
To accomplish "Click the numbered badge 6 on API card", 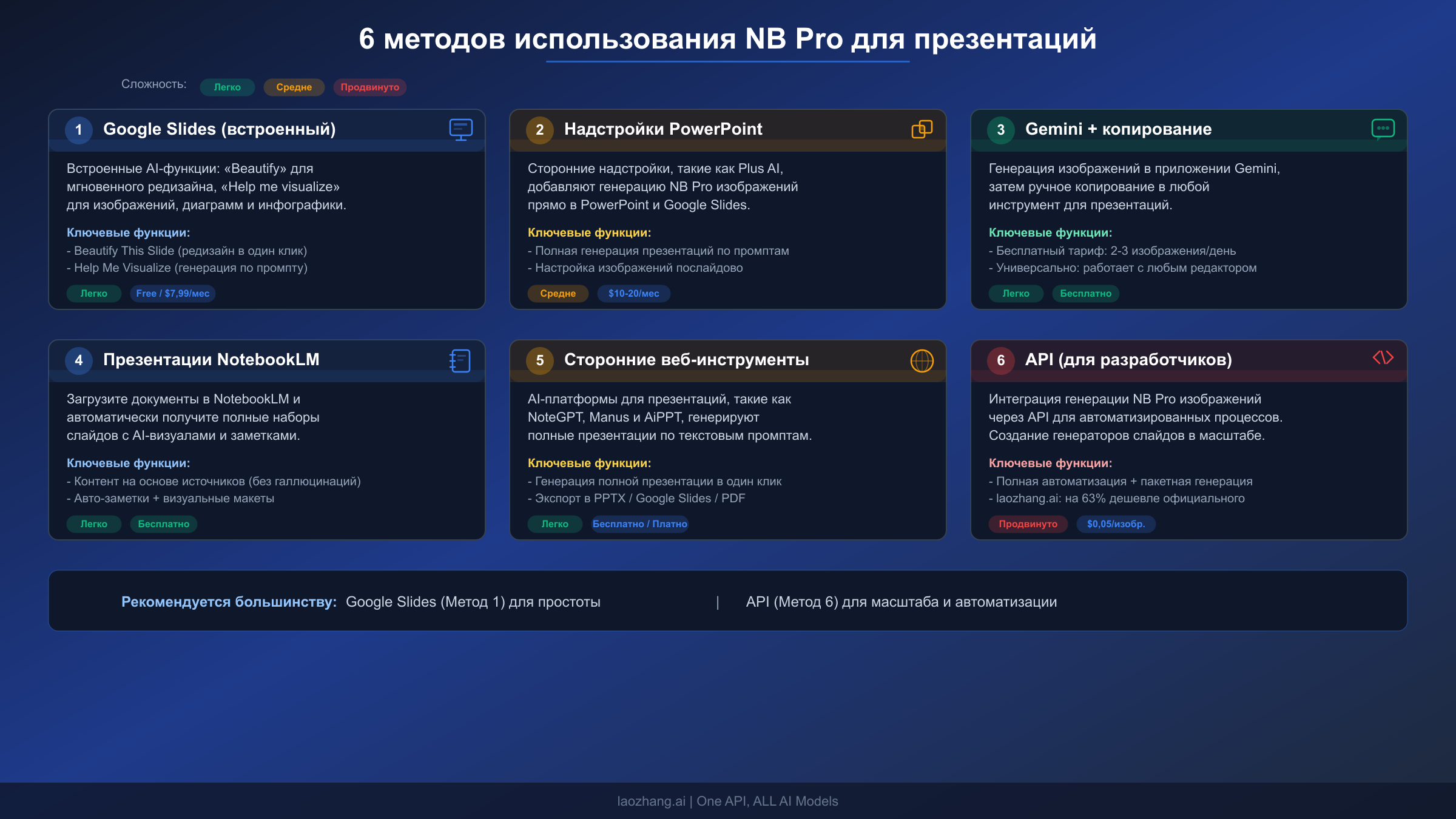I will click(x=1000, y=360).
